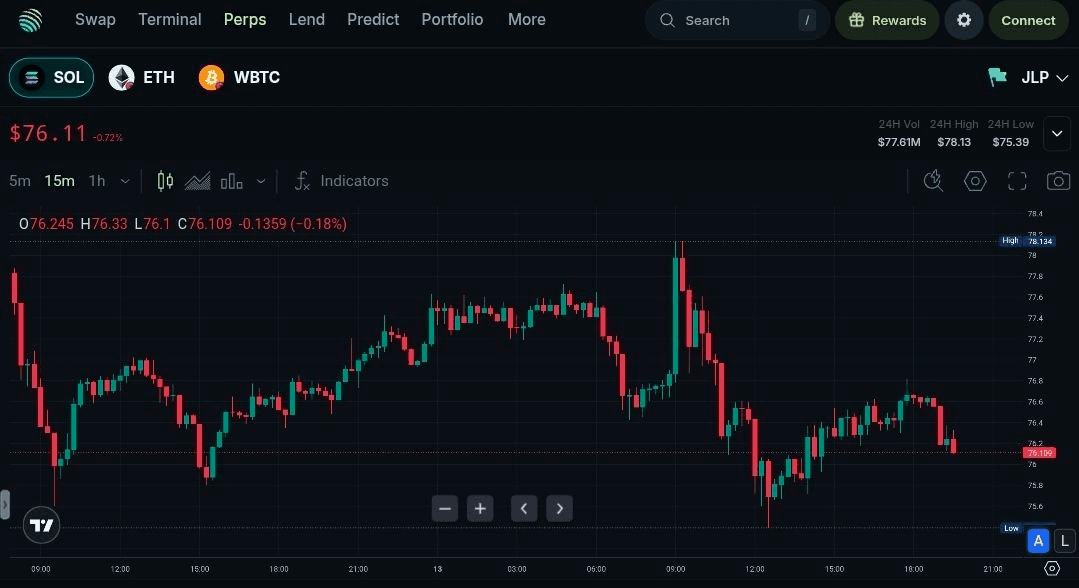
Task: Go to the Perps tab
Action: click(x=245, y=19)
